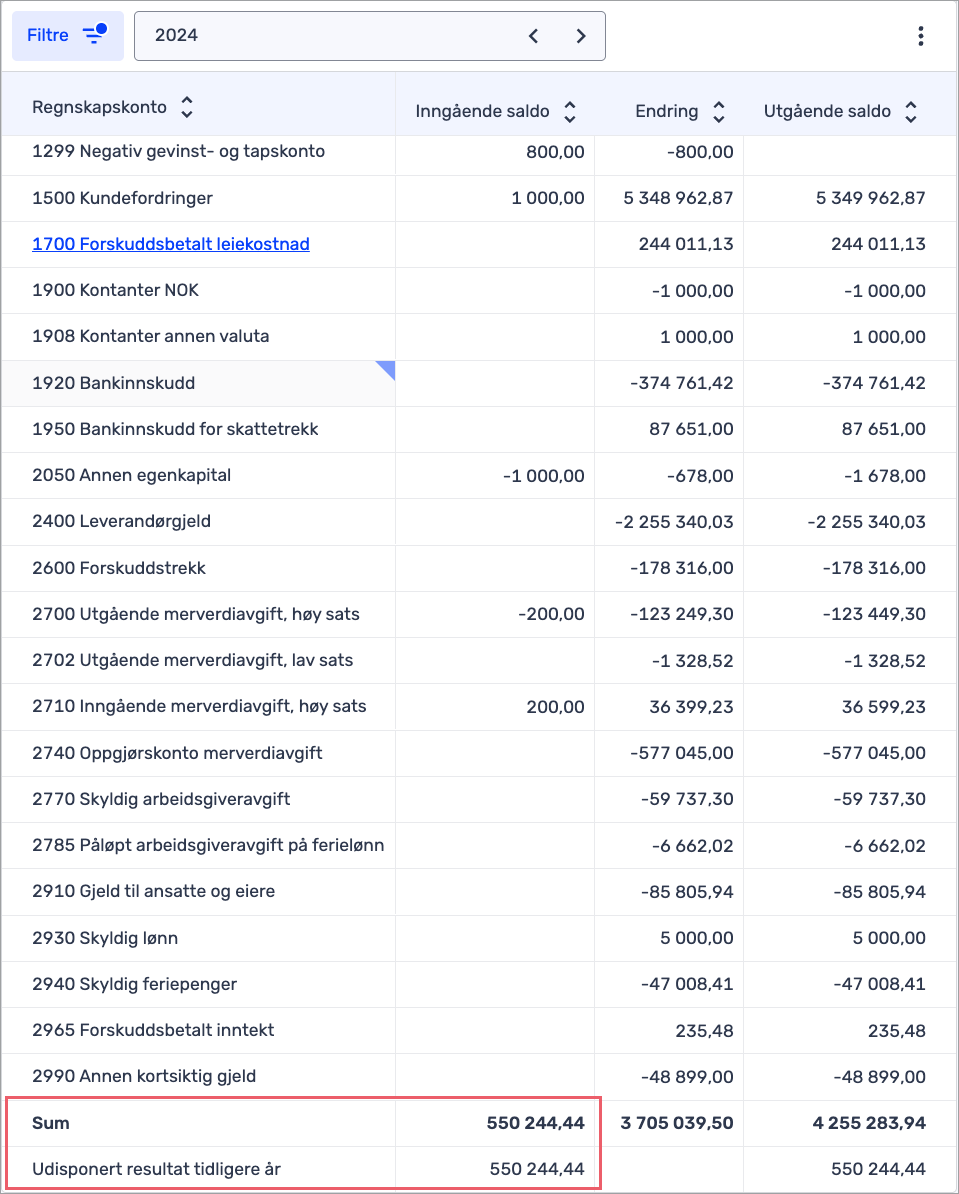959x1194 pixels.
Task: Select Udisponert resultat tidligere år row
Action: [156, 1169]
